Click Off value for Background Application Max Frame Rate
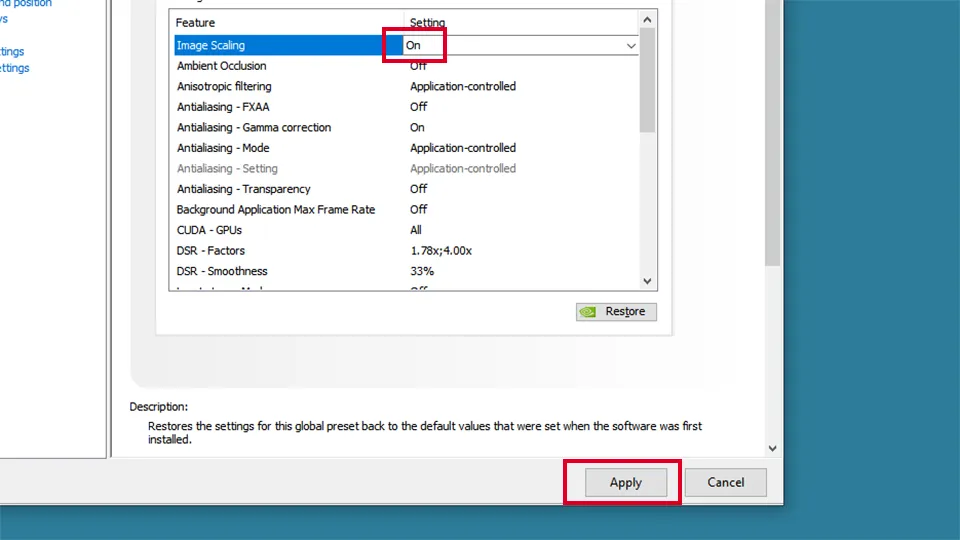The width and height of the screenshot is (960, 540). tap(418, 209)
